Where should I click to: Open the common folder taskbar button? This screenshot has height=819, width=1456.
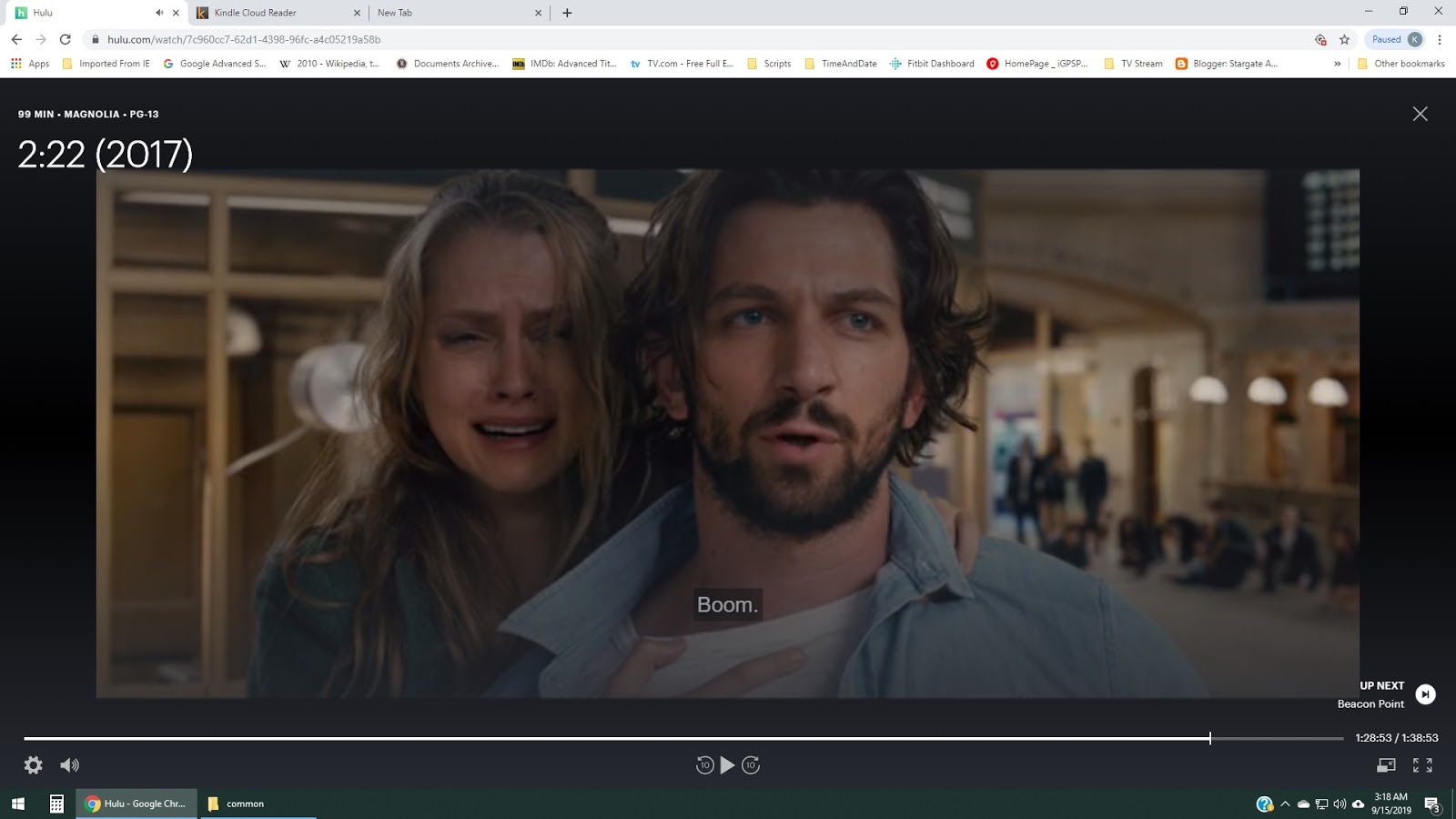click(x=258, y=804)
